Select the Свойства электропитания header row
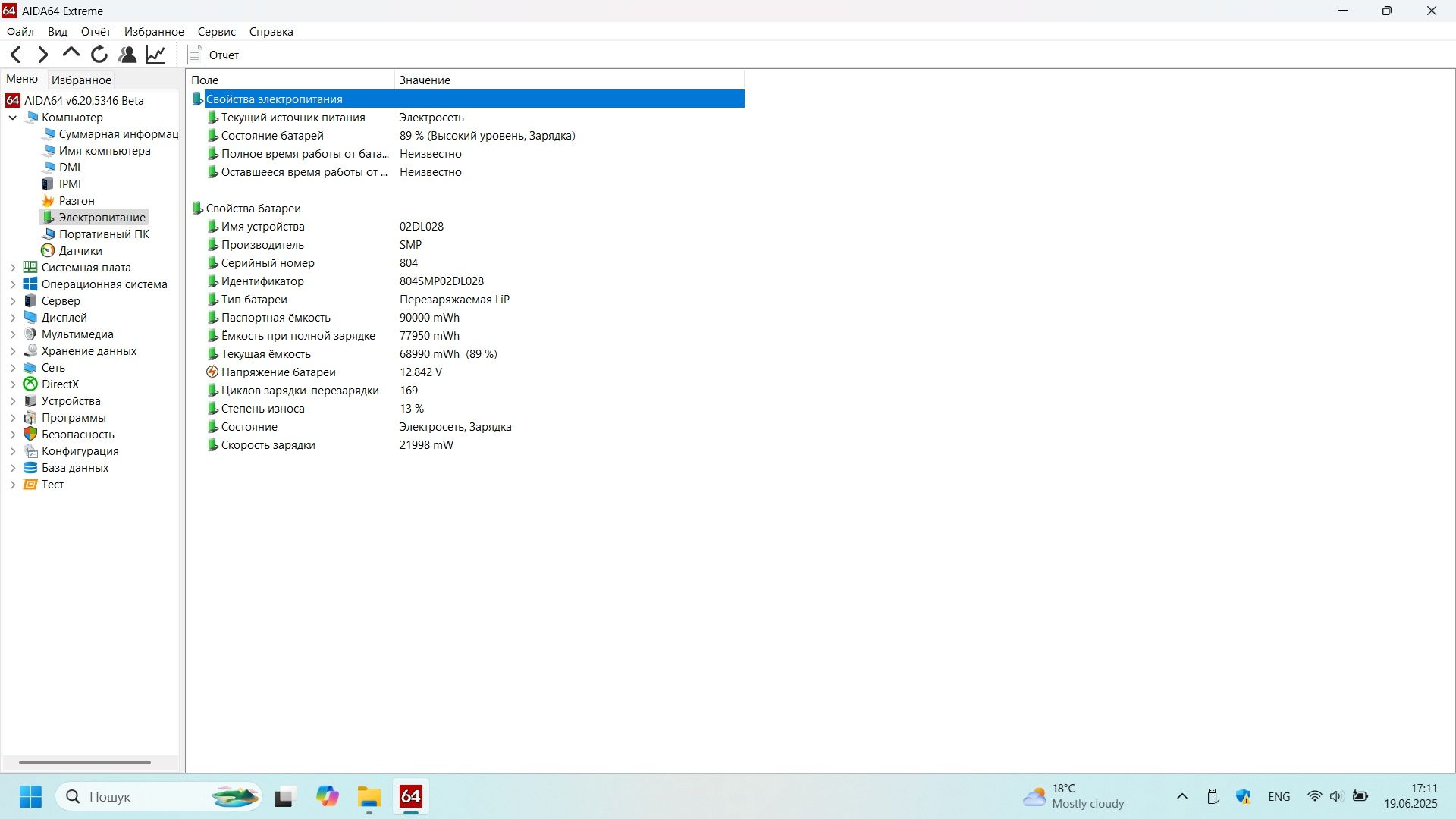 click(x=467, y=99)
